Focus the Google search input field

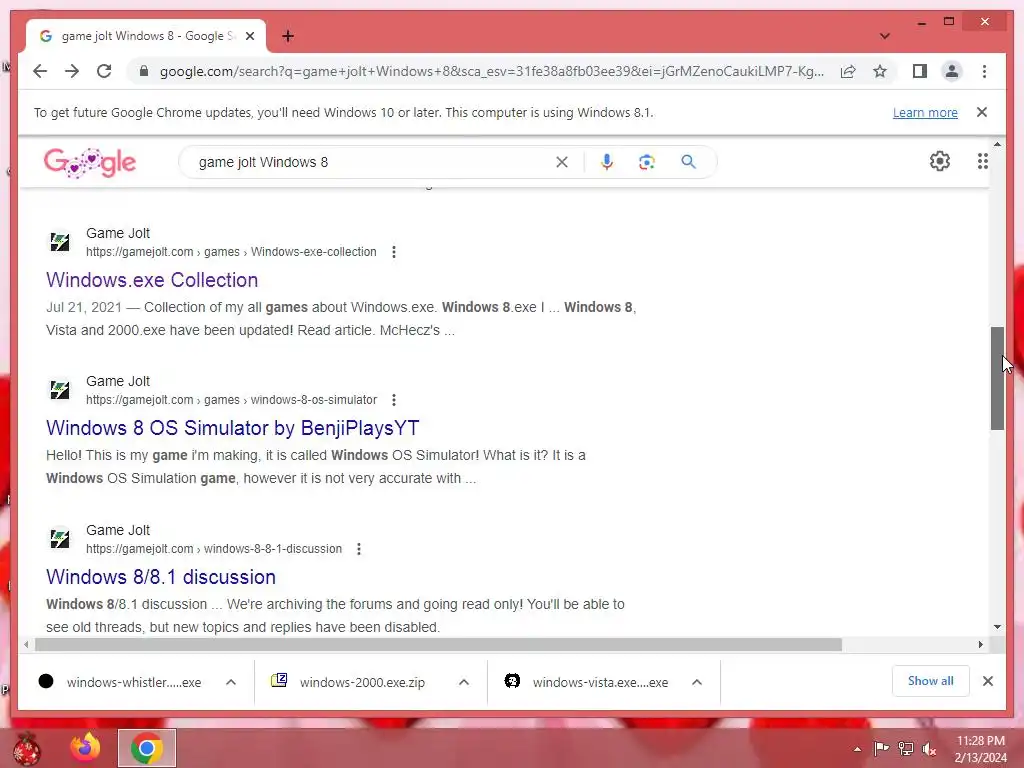click(x=372, y=162)
